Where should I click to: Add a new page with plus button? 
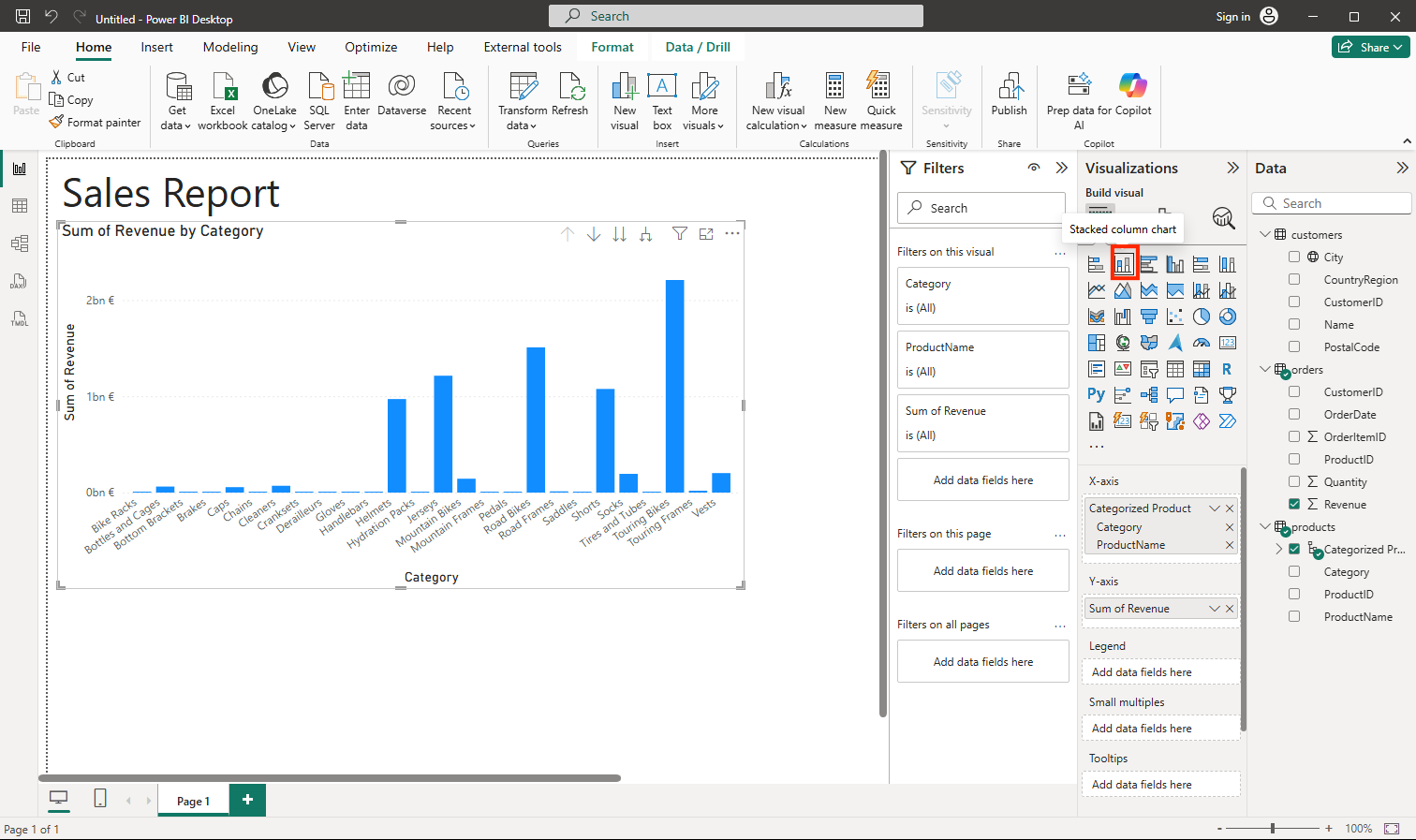247,800
